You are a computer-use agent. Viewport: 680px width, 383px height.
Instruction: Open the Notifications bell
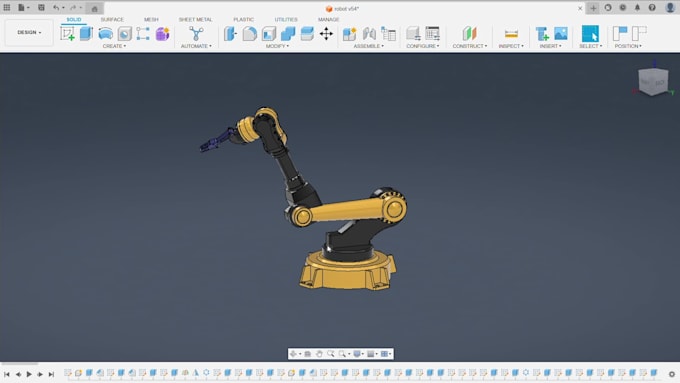[637, 8]
